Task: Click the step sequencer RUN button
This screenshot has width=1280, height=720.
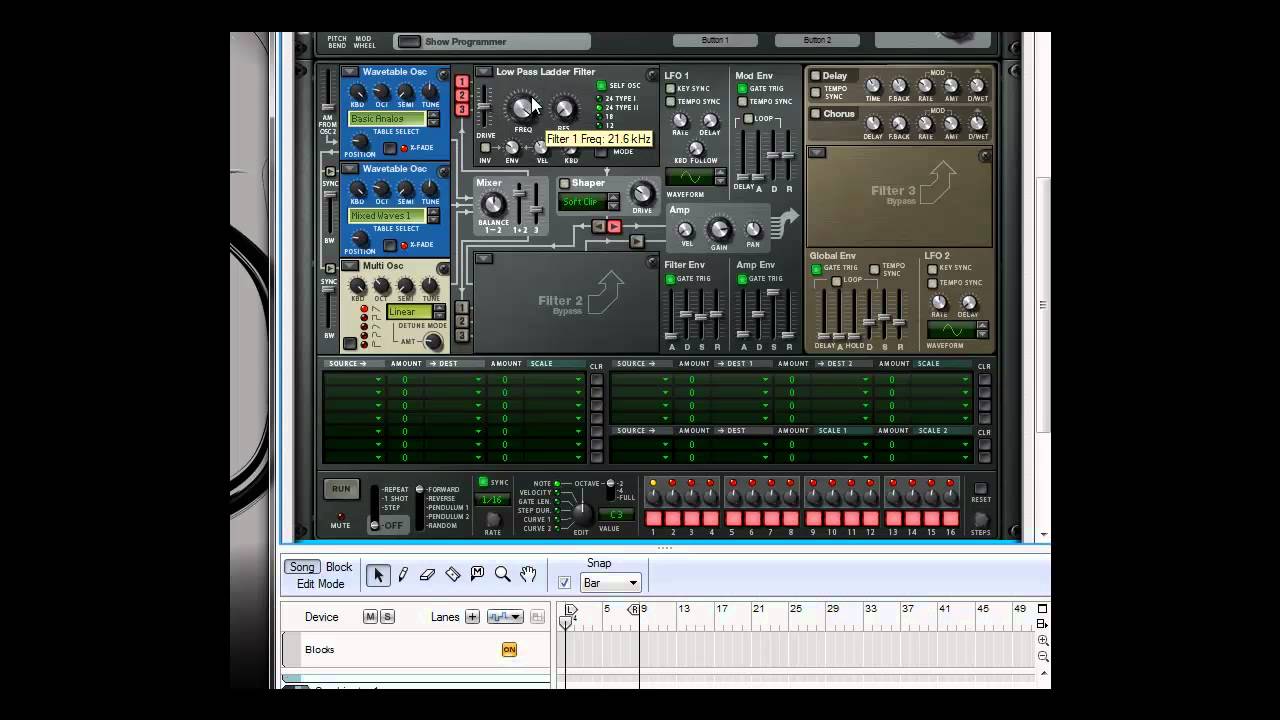Action: point(341,489)
